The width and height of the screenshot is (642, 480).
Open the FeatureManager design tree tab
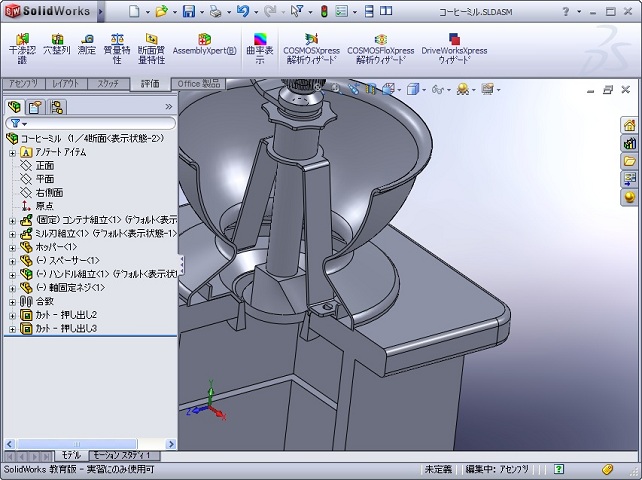[x=14, y=107]
